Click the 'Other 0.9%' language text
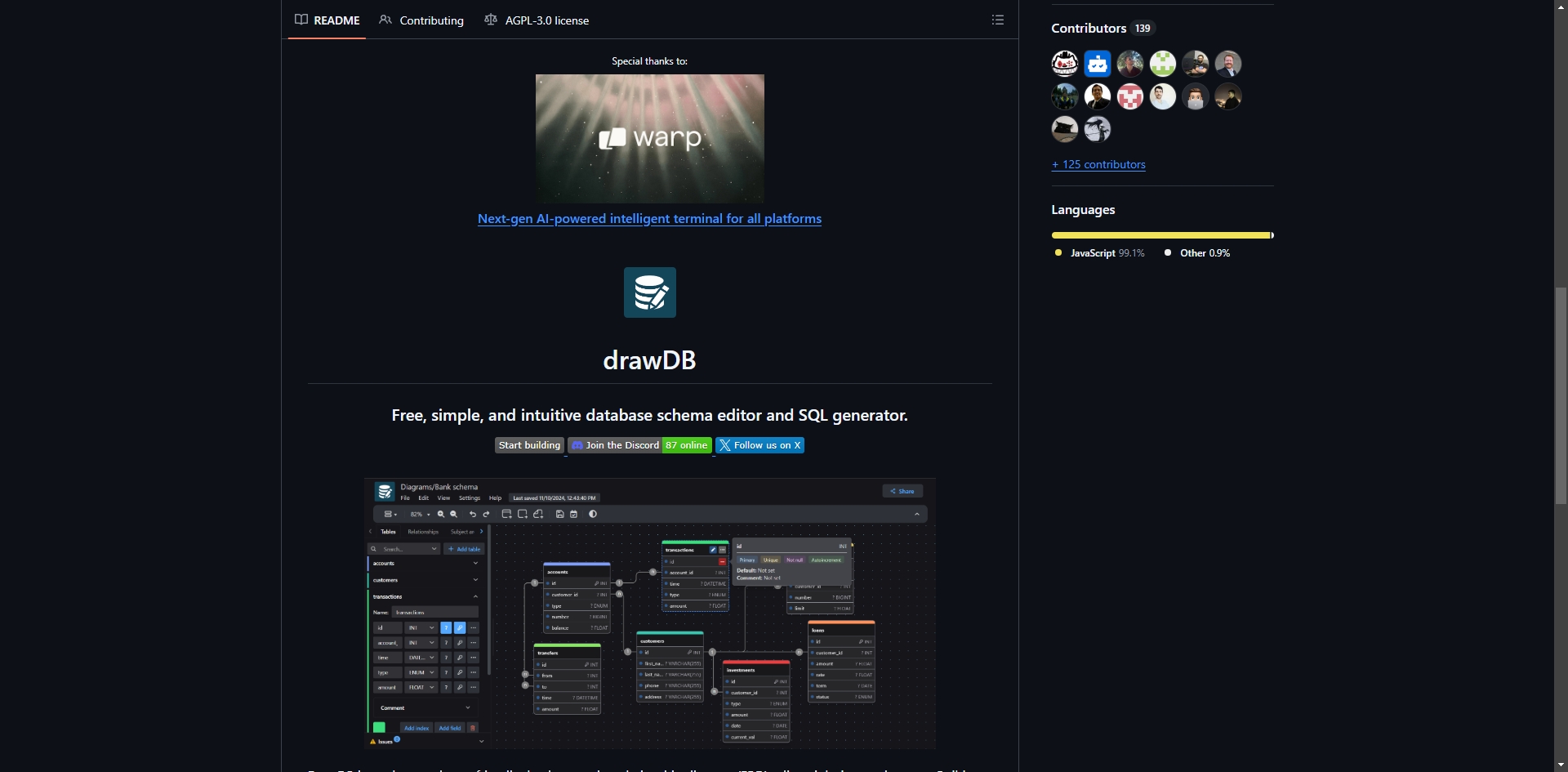The image size is (1568, 772). [1205, 253]
